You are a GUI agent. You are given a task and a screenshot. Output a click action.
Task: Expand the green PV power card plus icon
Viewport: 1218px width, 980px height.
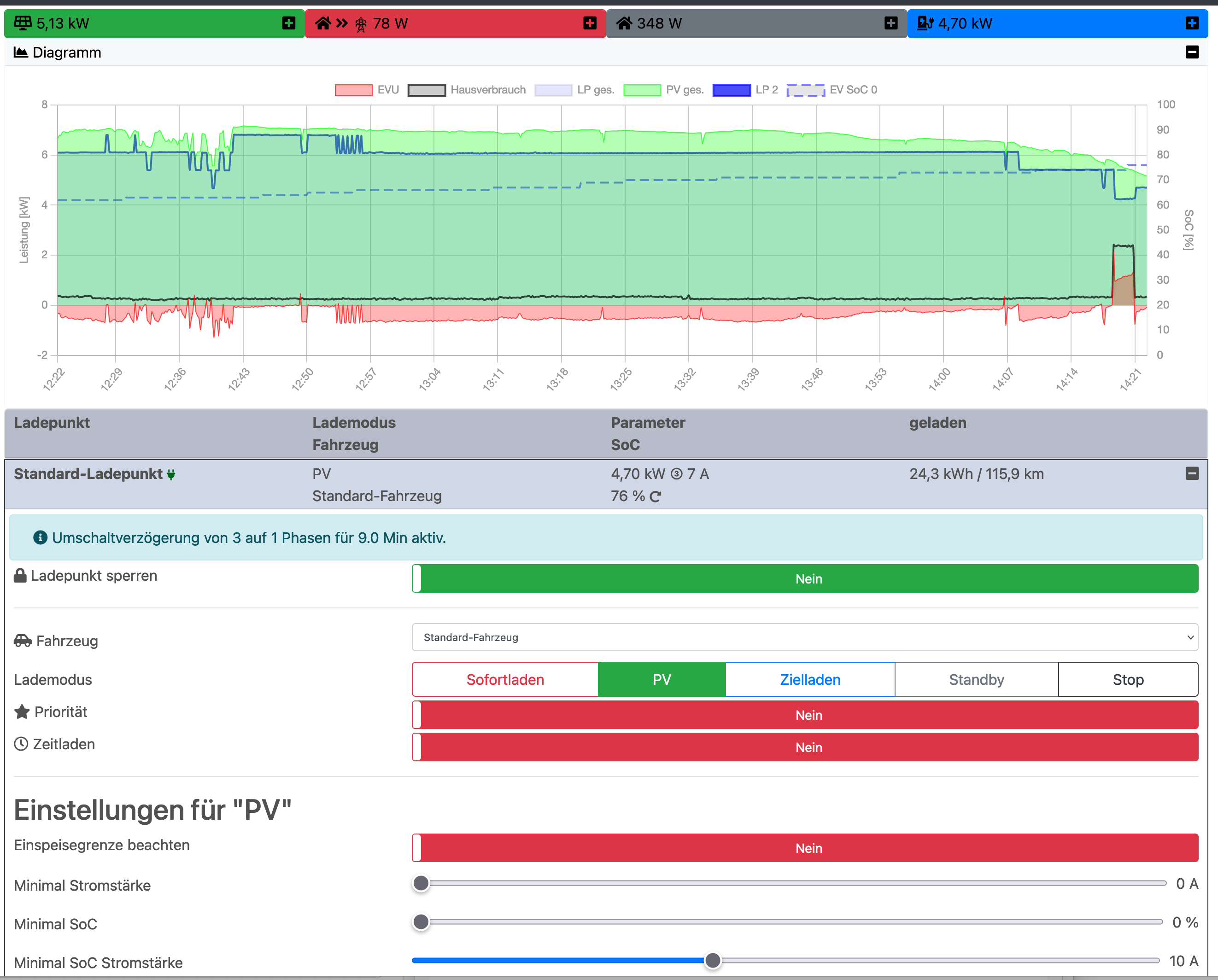[289, 23]
